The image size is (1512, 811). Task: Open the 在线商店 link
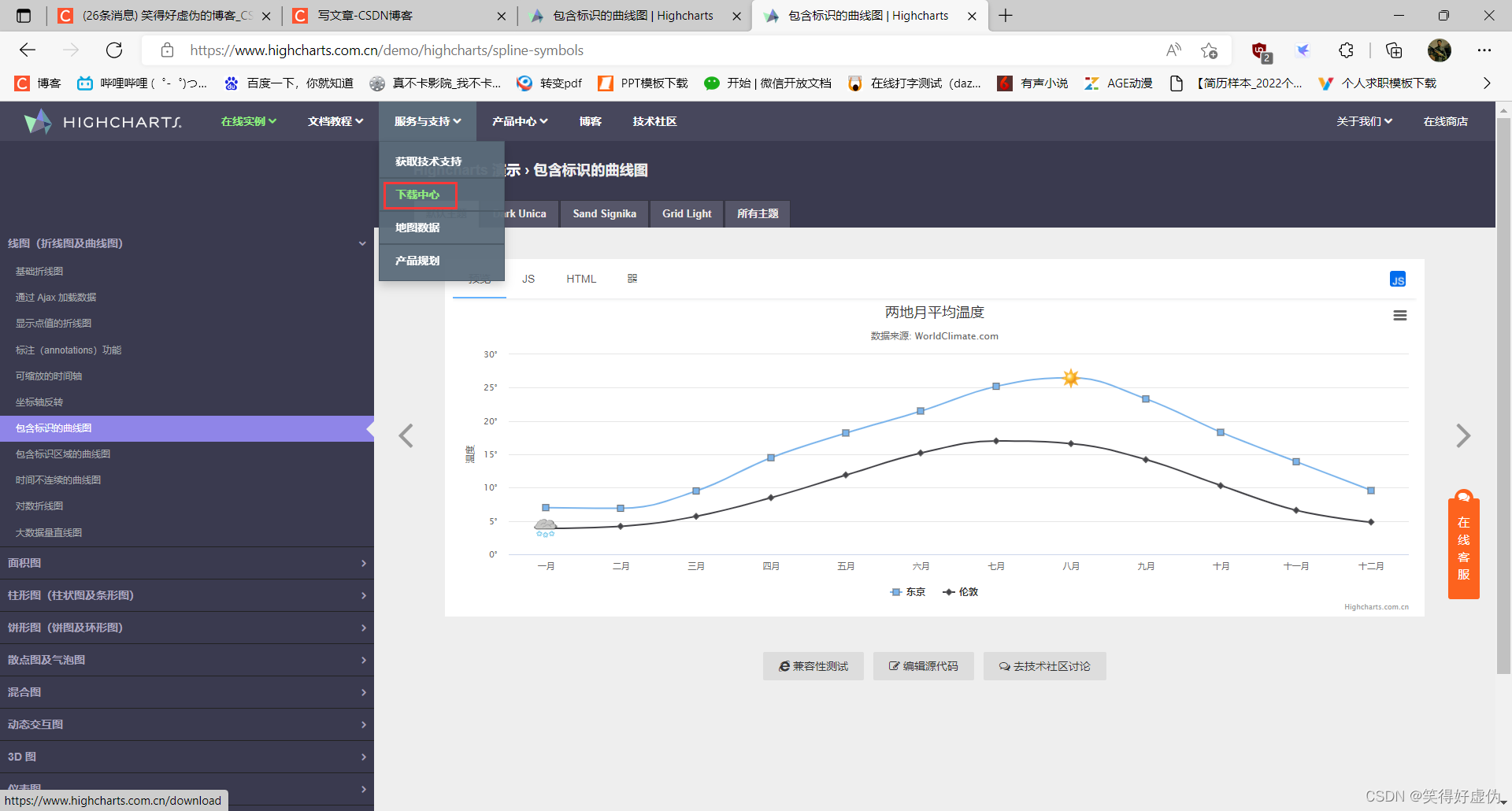click(x=1446, y=121)
